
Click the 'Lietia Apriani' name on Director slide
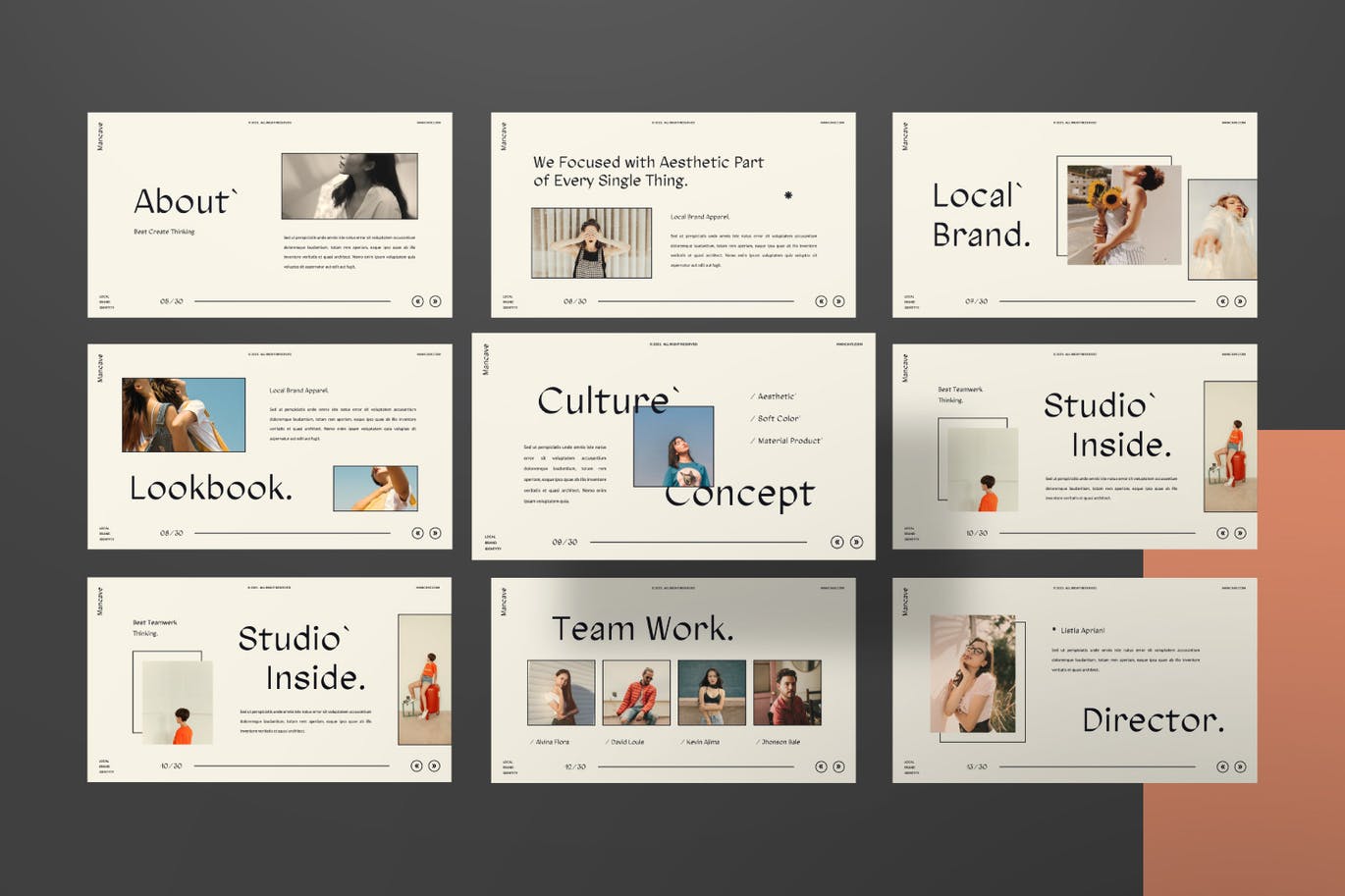point(1082,630)
